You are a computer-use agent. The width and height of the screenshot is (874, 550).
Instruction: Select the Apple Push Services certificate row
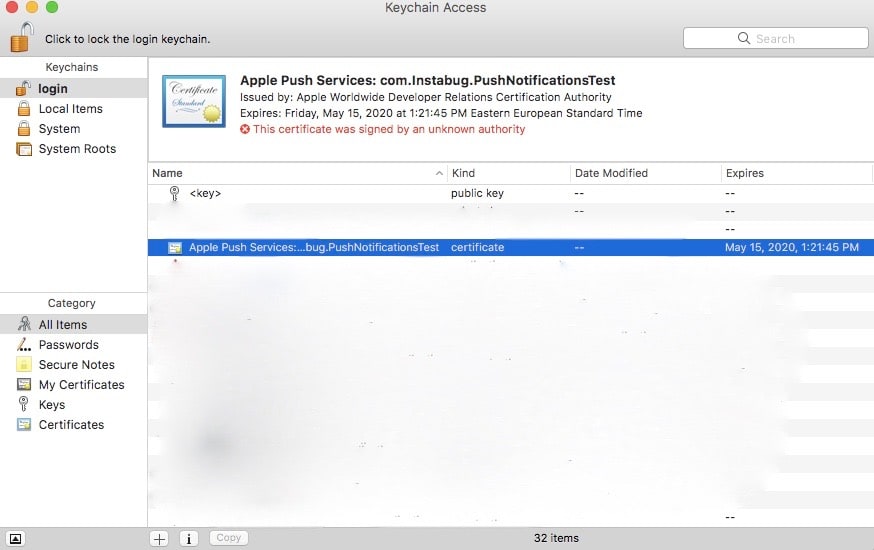(x=511, y=247)
